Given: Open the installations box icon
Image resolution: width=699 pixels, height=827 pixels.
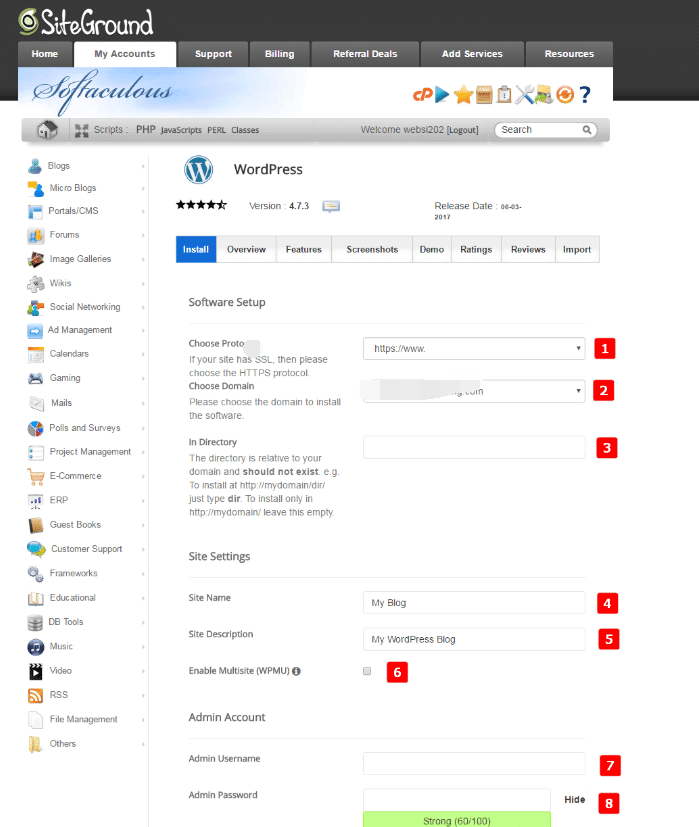Looking at the screenshot, I should [484, 95].
